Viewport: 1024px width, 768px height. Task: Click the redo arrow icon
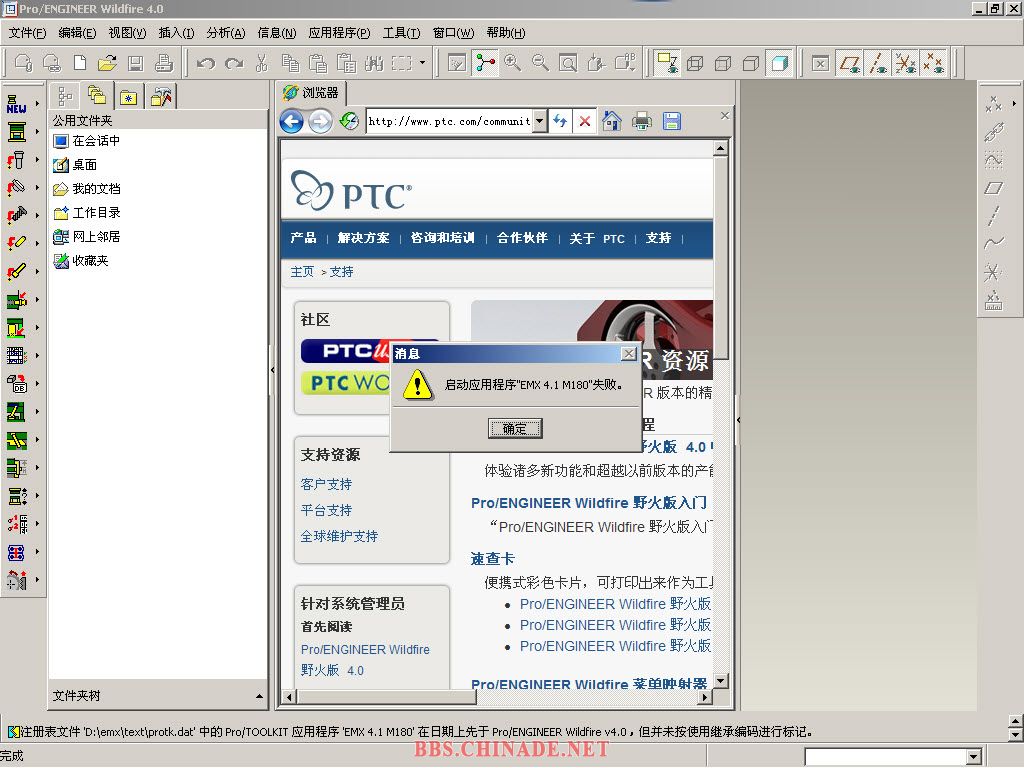click(234, 63)
